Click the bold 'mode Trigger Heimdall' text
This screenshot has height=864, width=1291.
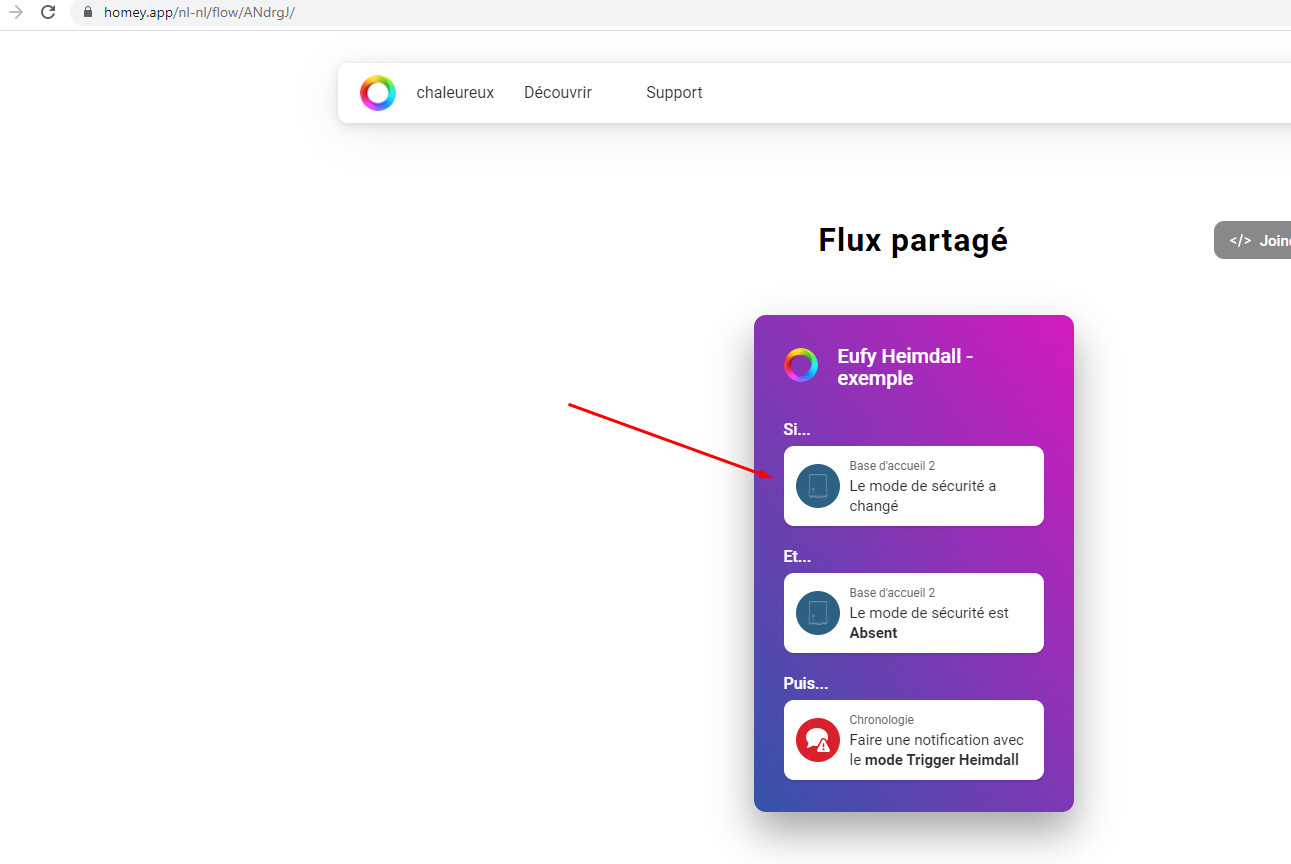[942, 760]
